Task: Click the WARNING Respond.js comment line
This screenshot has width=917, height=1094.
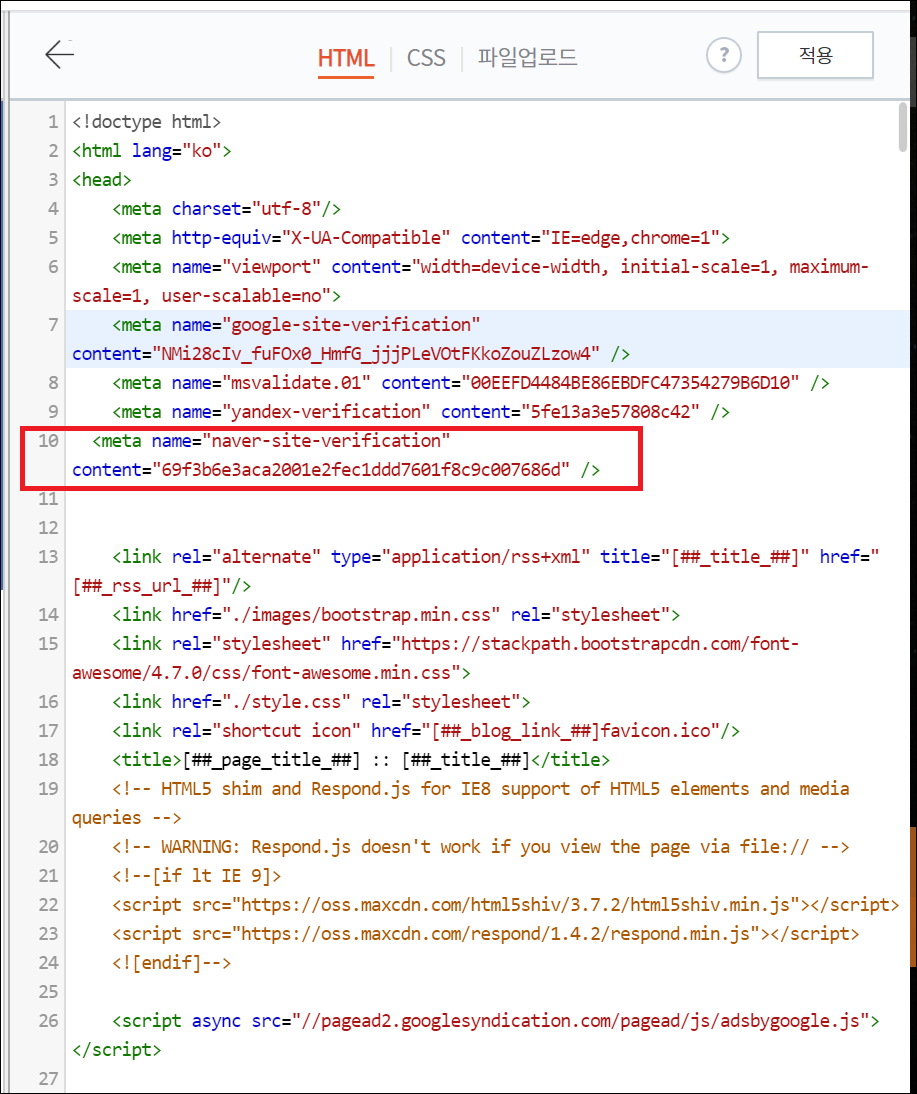Action: 481,847
